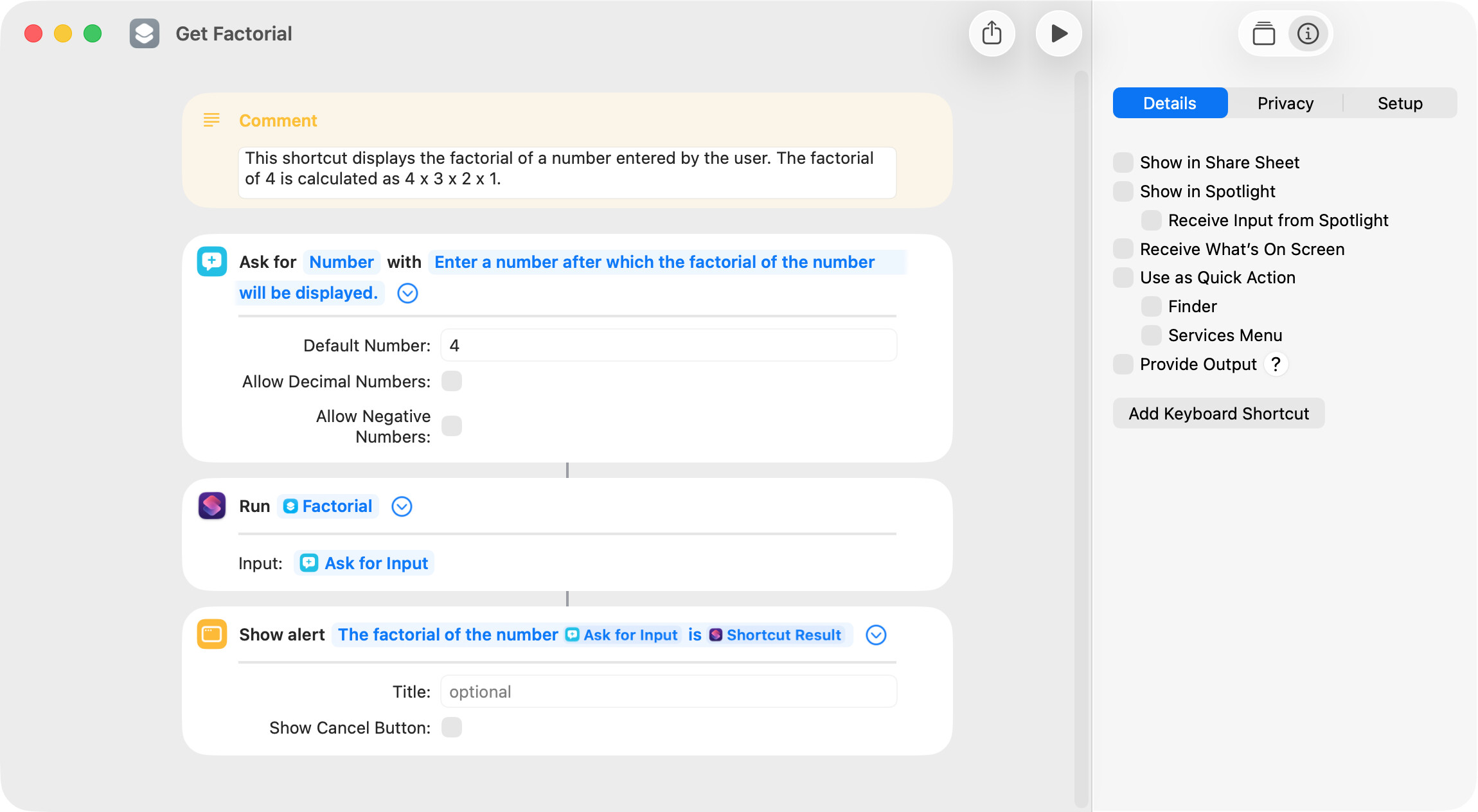Click Add Keyboard Shortcut button
The image size is (1478, 812).
point(1218,414)
